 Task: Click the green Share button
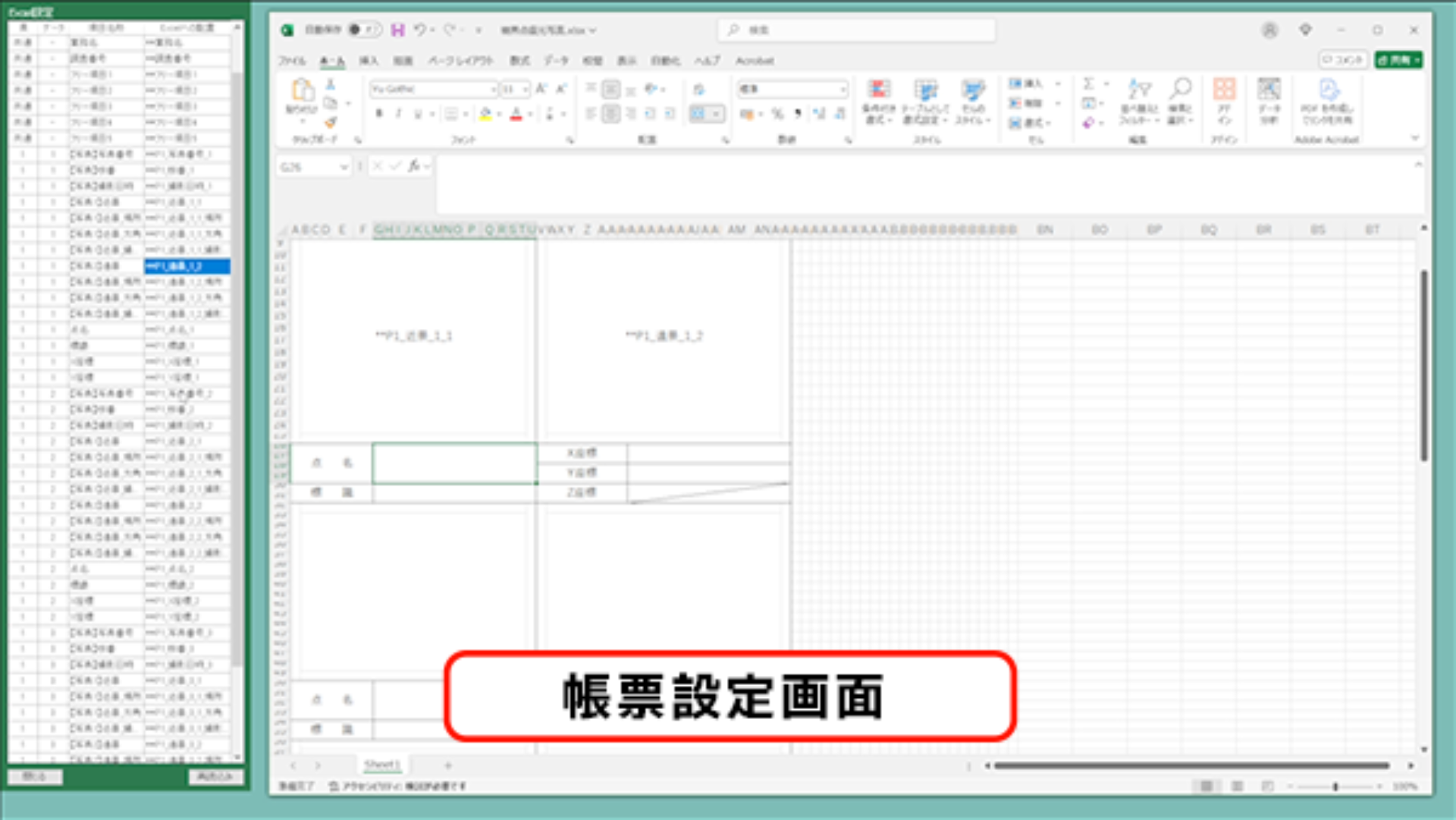click(1398, 60)
